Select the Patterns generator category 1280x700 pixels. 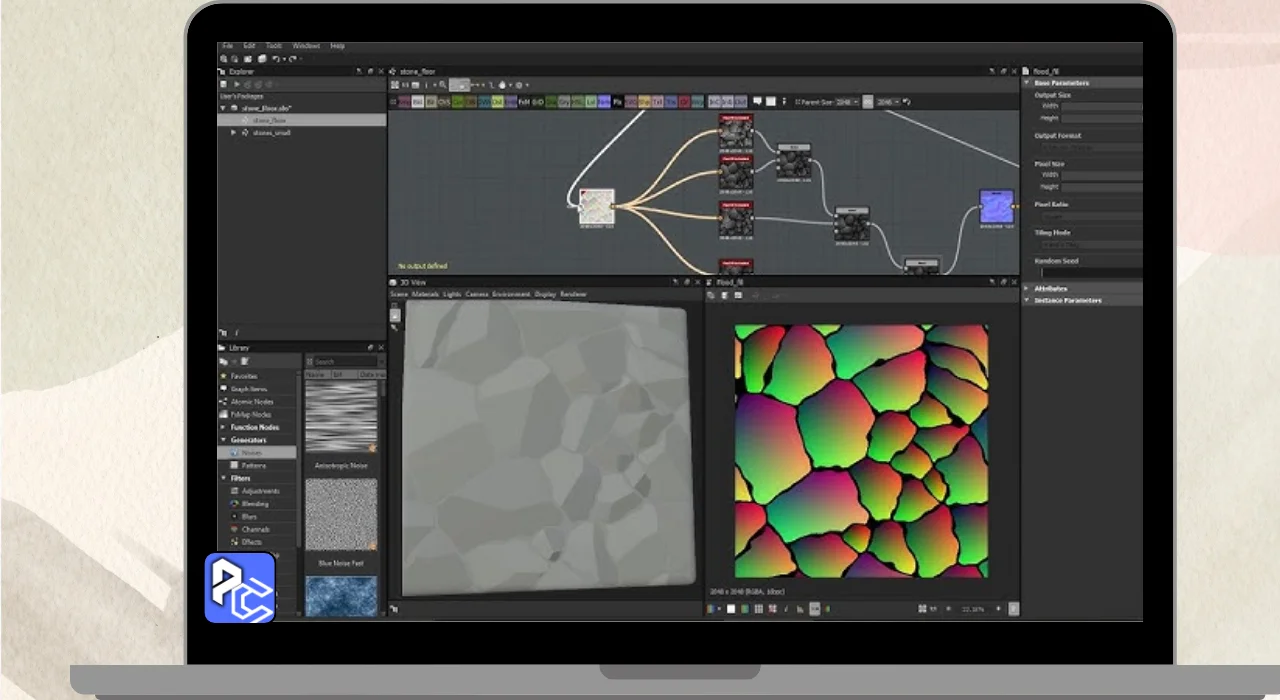(x=253, y=465)
